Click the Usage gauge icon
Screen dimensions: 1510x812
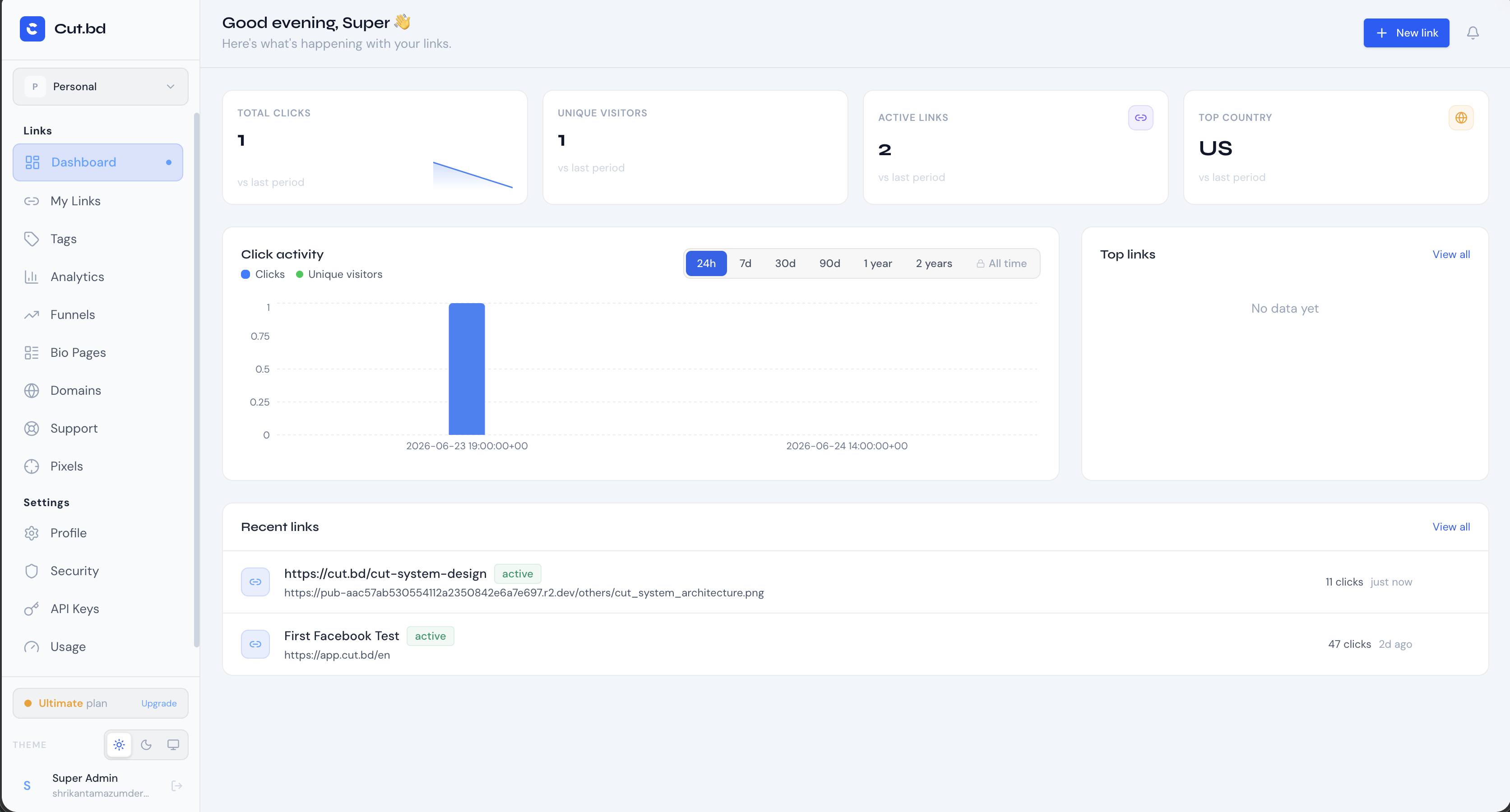[x=32, y=647]
